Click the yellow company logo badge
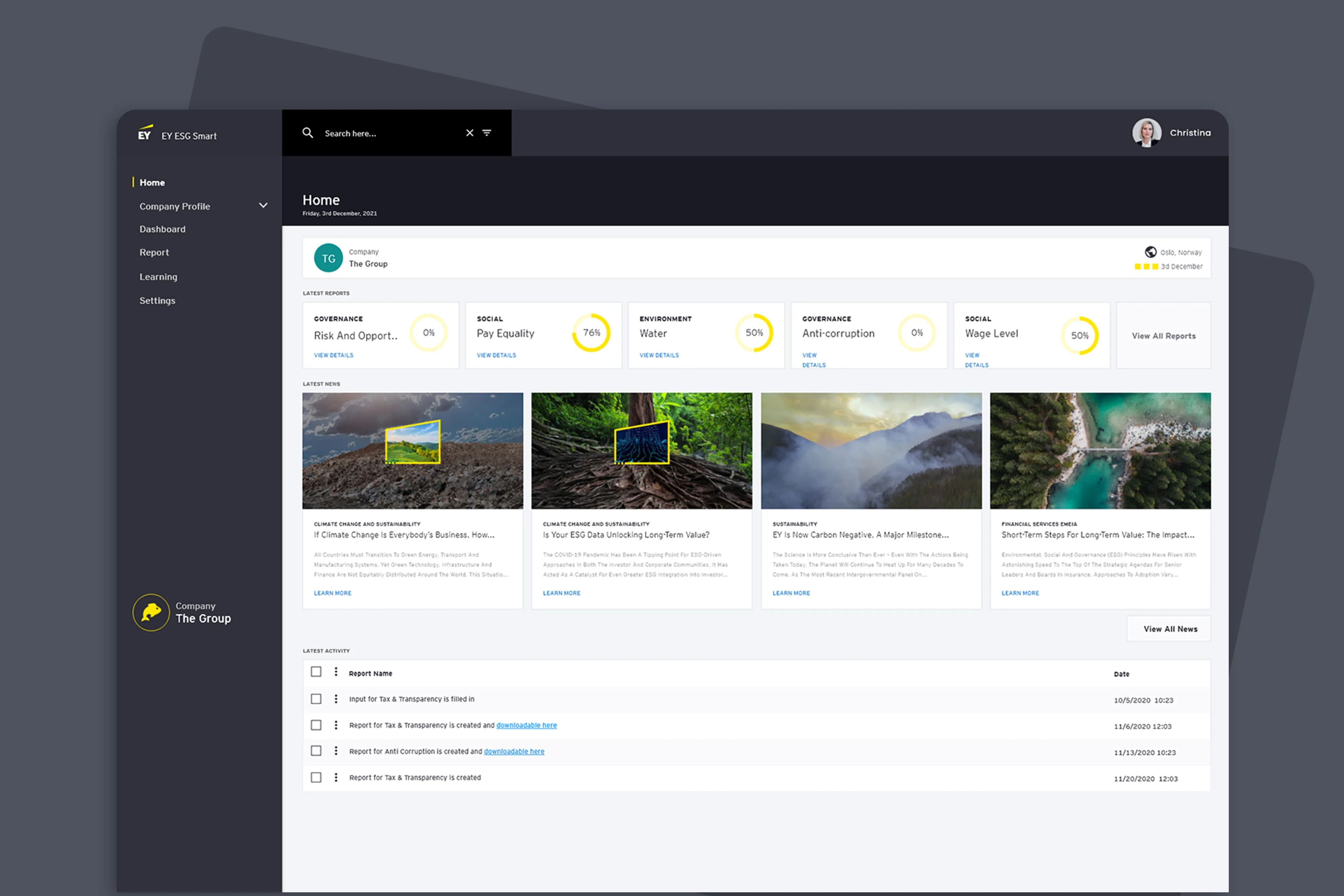Image resolution: width=1344 pixels, height=896 pixels. pos(151,612)
